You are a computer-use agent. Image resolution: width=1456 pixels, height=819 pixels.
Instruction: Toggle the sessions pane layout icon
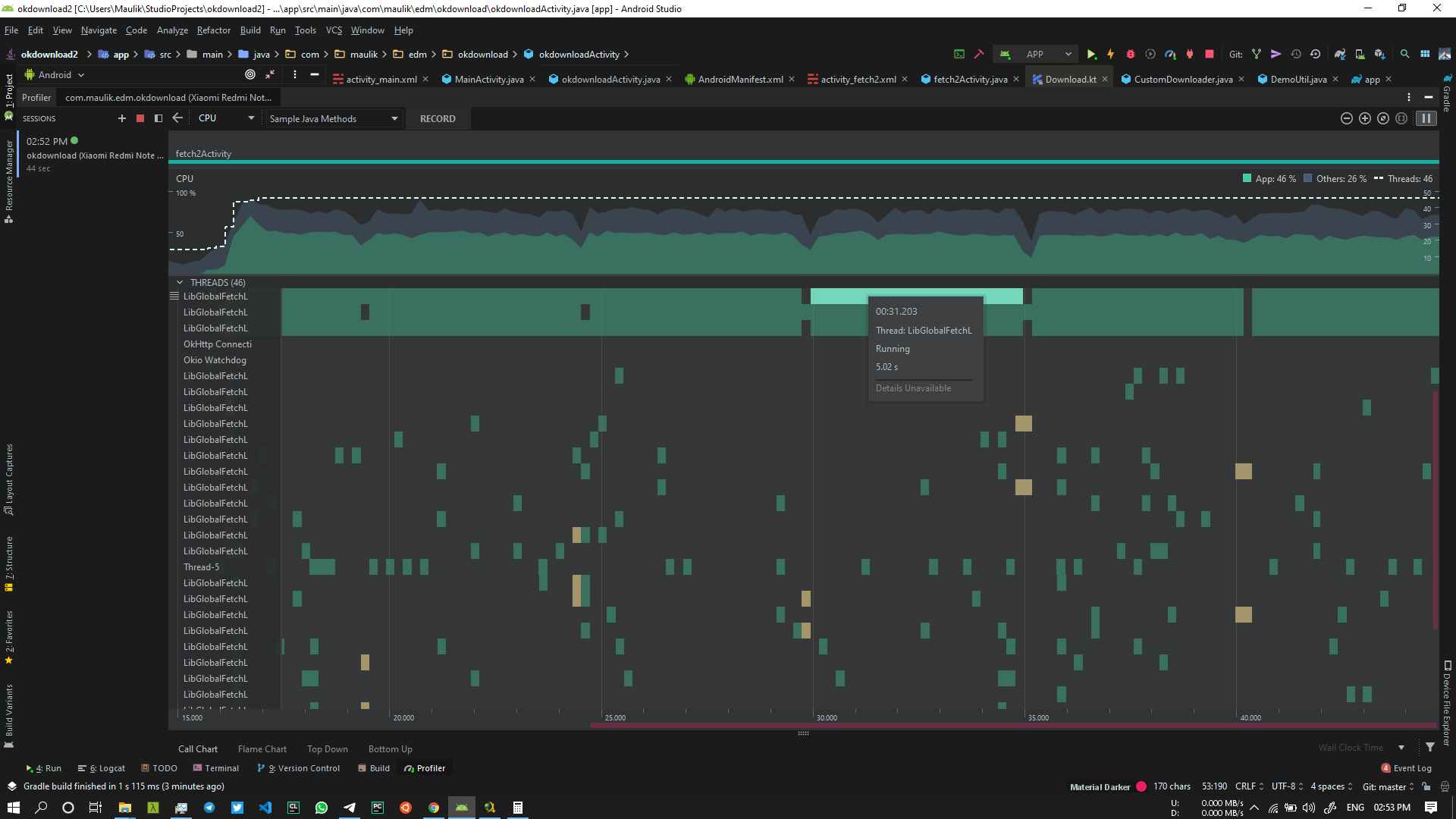(x=158, y=118)
